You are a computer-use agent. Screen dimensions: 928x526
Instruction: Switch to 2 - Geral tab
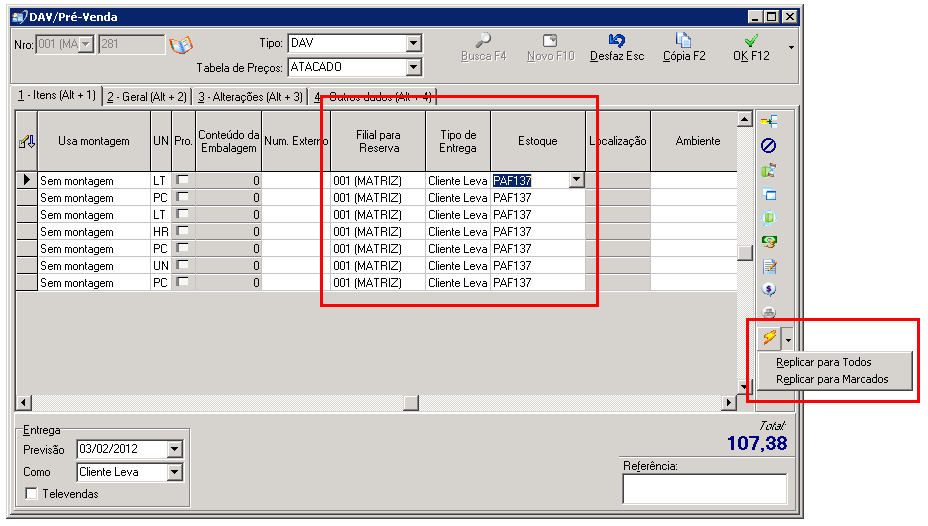pyautogui.click(x=147, y=96)
